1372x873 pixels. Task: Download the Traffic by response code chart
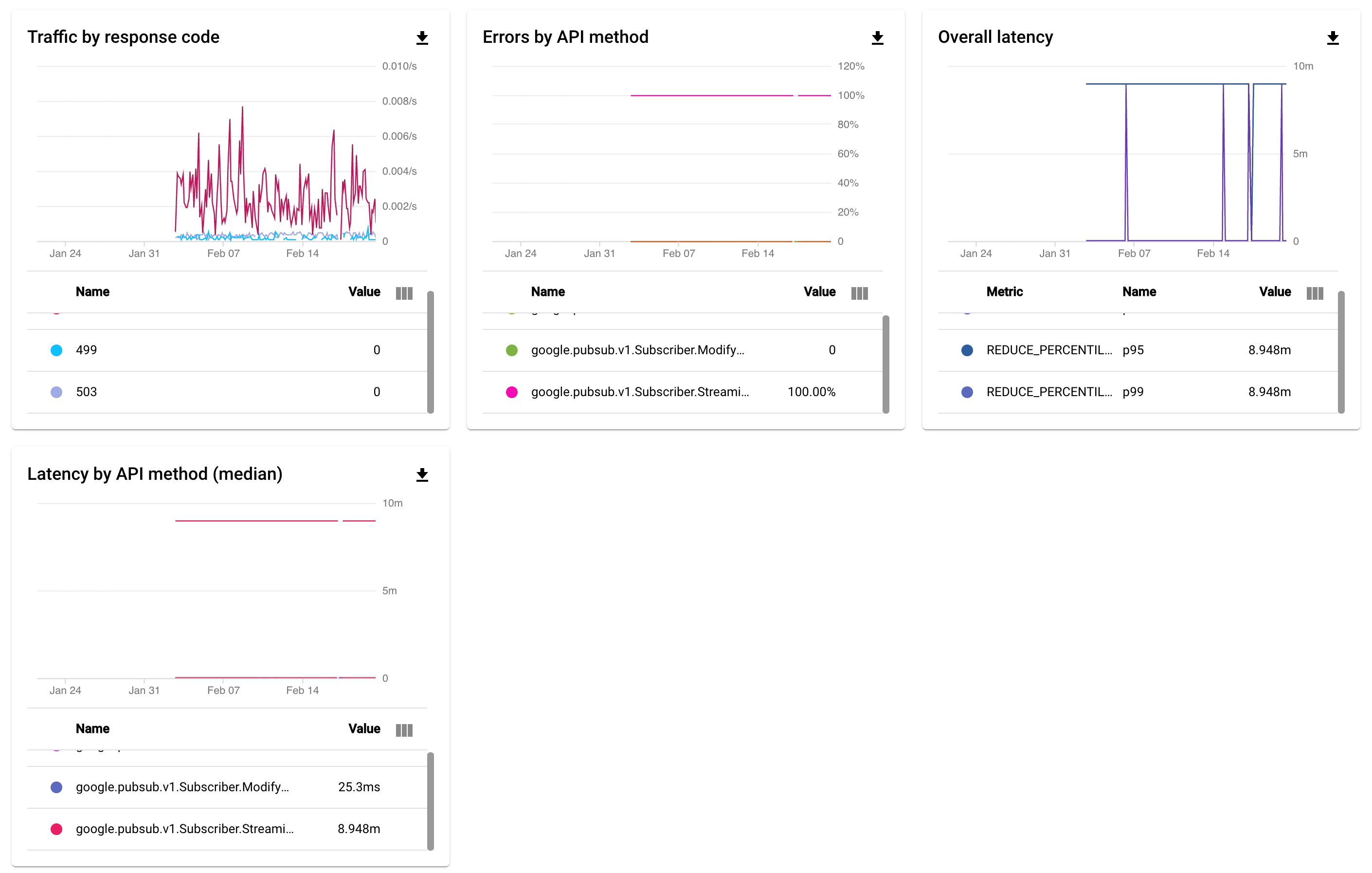click(422, 38)
